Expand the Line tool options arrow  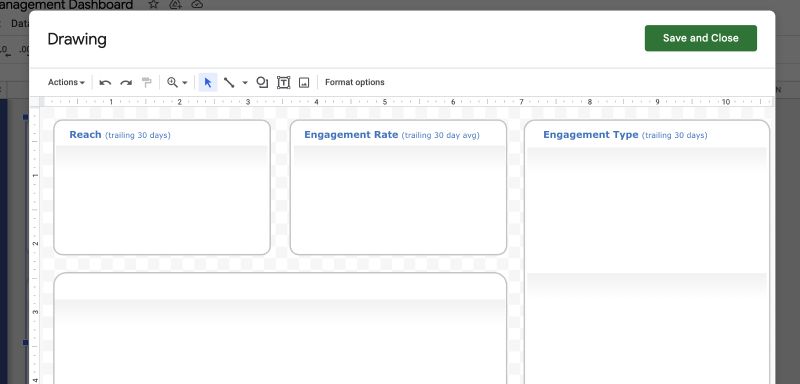pyautogui.click(x=244, y=83)
